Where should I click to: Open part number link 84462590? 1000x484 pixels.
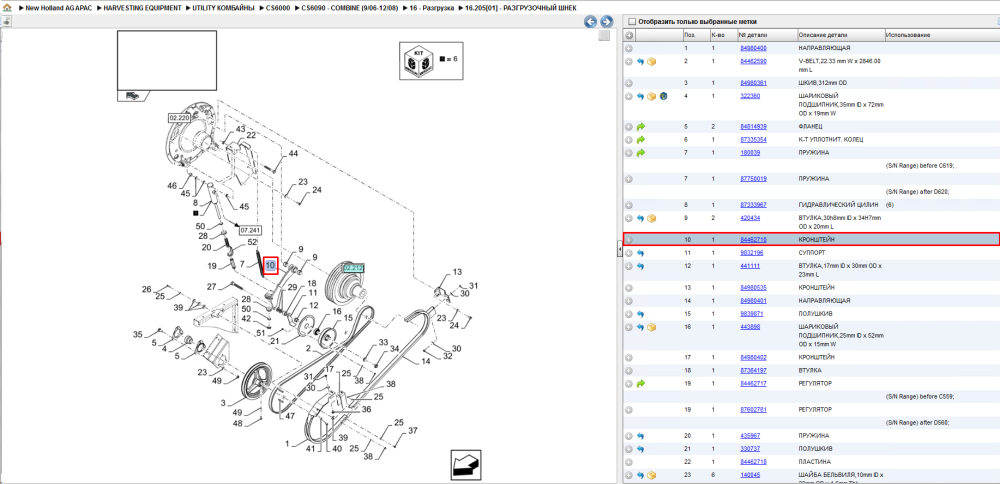[753, 61]
